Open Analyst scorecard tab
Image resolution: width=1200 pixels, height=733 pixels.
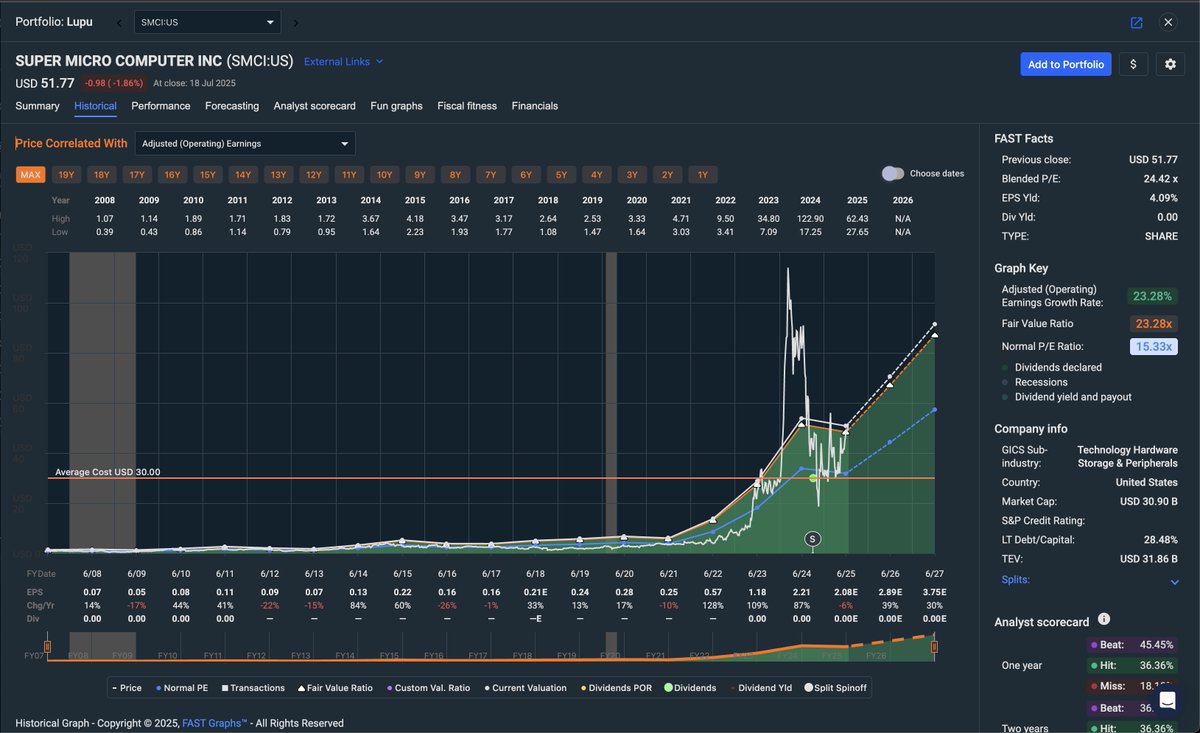click(314, 106)
